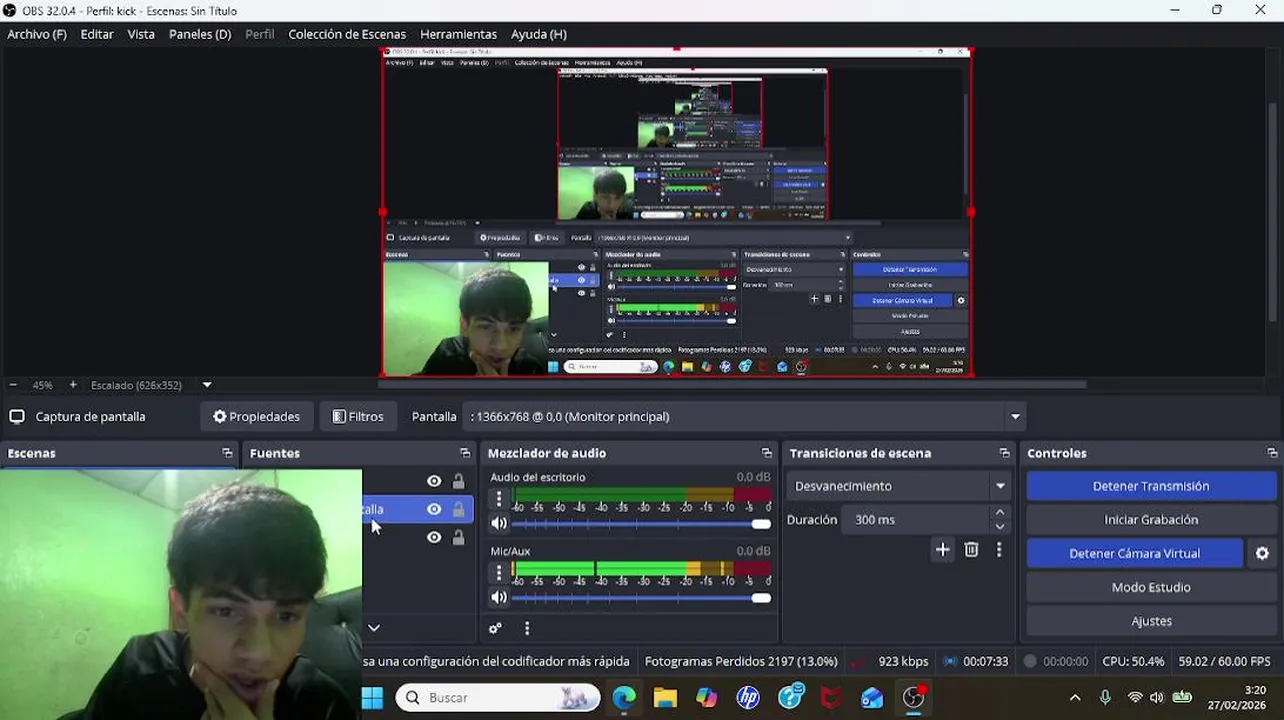Pop out the Fuentes dock panel
The image size is (1284, 720).
[465, 453]
